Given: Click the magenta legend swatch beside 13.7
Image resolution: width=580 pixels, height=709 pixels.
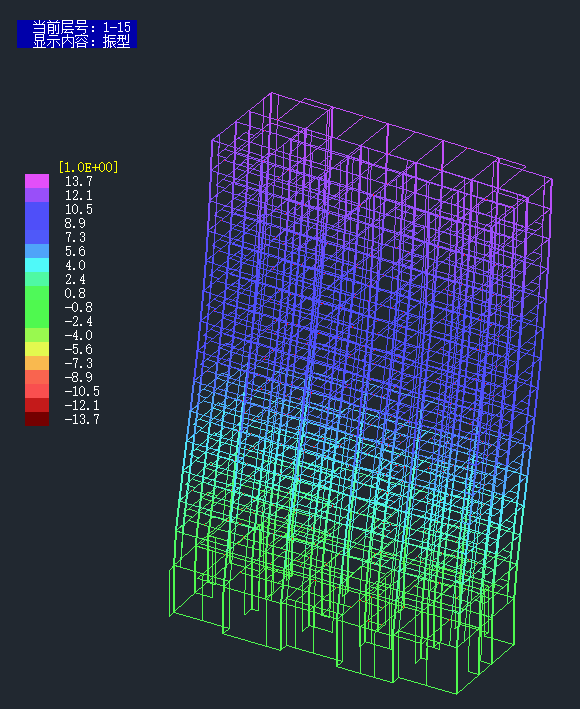Looking at the screenshot, I should tap(37, 181).
